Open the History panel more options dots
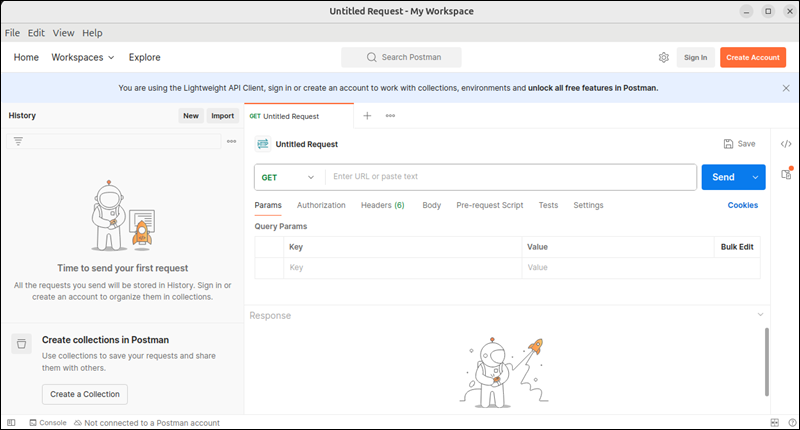The width and height of the screenshot is (800, 430). click(x=232, y=141)
